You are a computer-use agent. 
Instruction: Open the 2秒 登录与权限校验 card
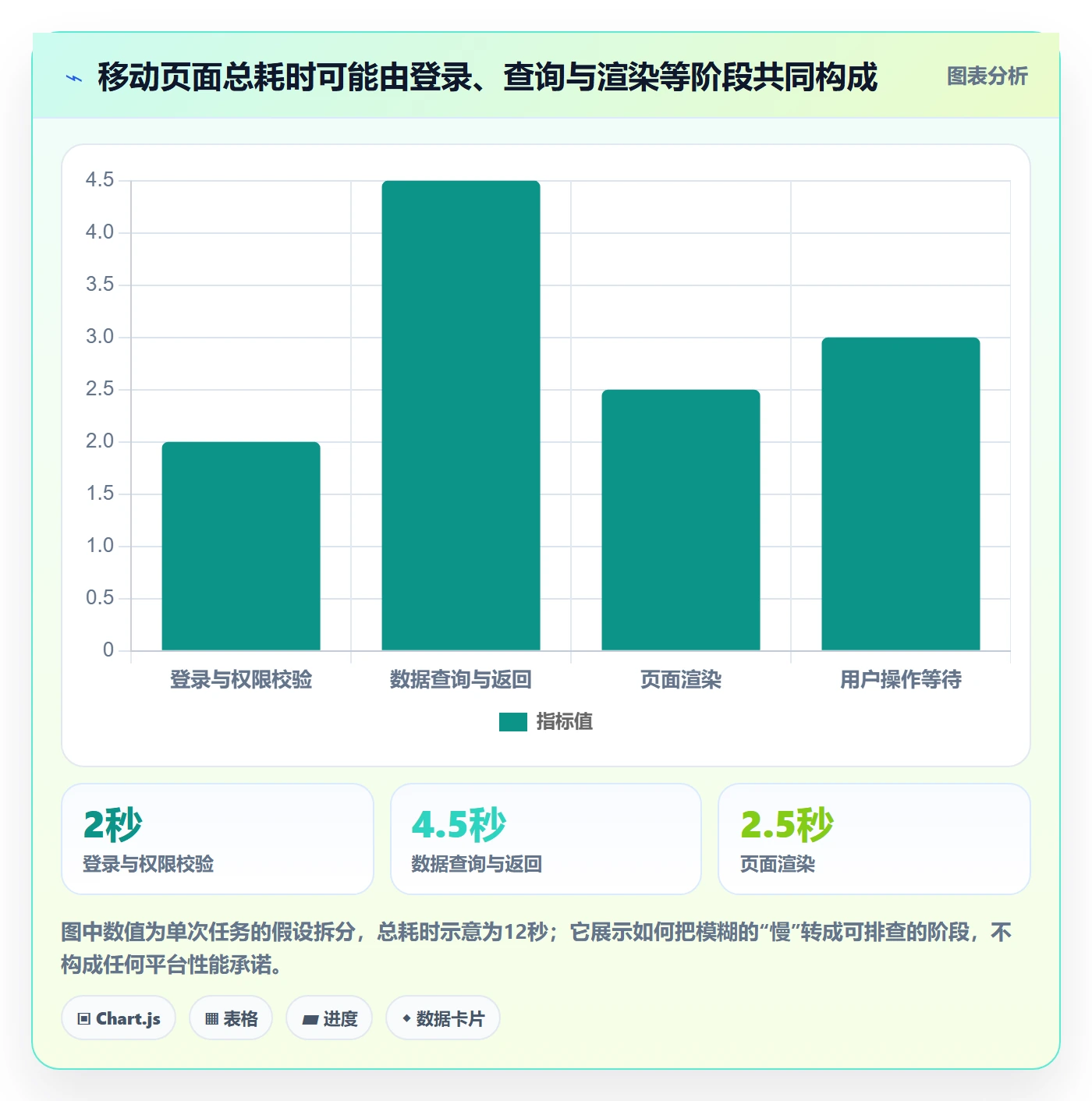(218, 839)
